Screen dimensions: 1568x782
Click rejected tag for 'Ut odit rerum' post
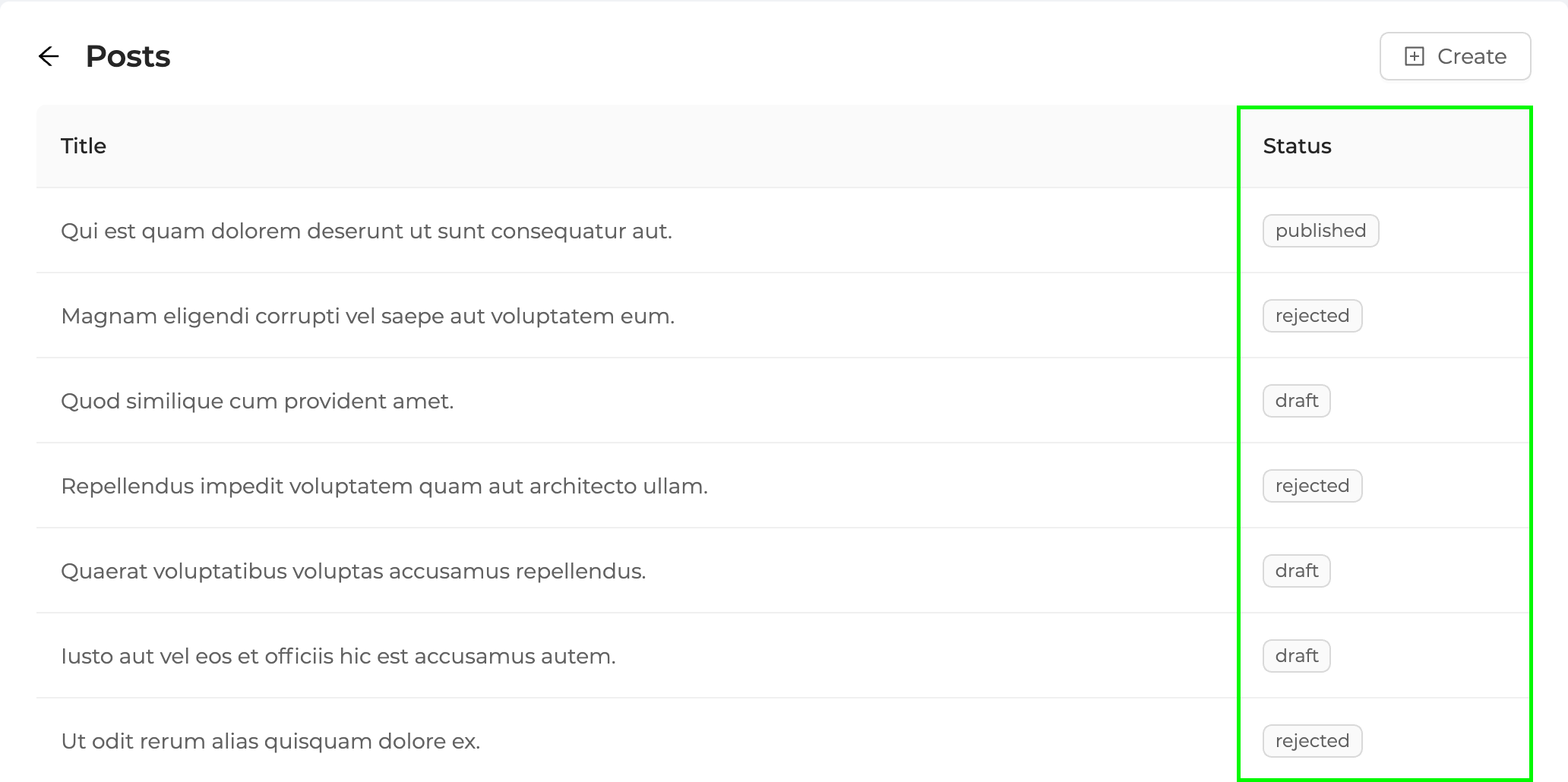pos(1312,741)
